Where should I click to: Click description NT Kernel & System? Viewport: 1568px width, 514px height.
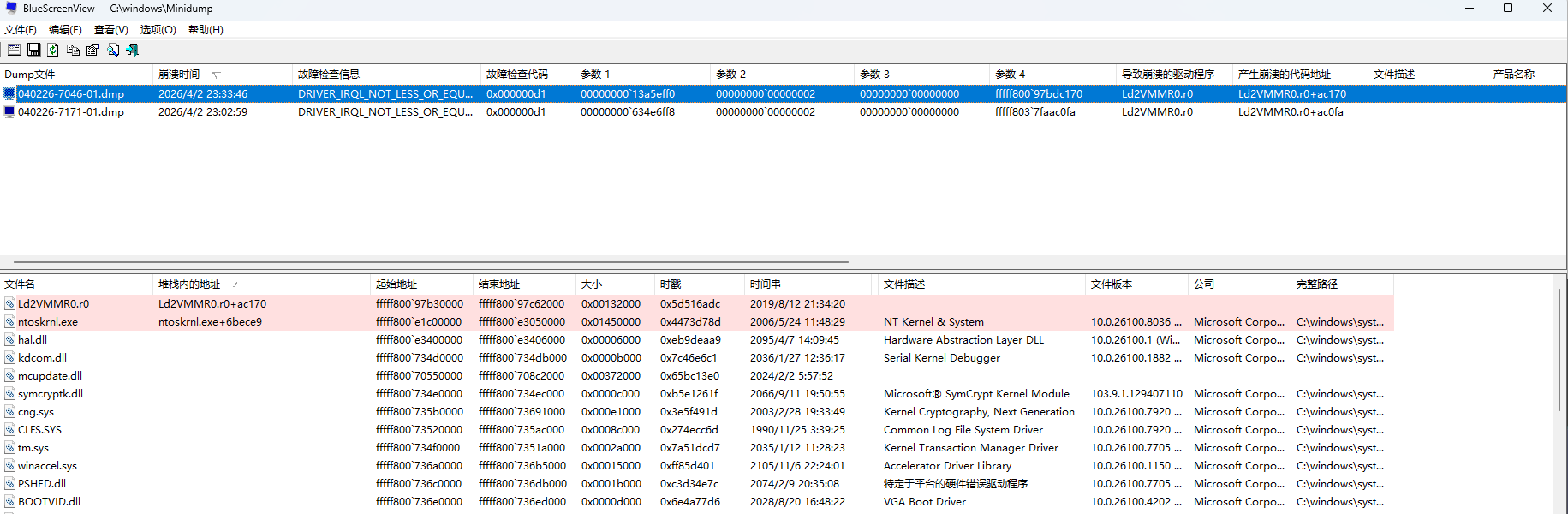pos(933,322)
